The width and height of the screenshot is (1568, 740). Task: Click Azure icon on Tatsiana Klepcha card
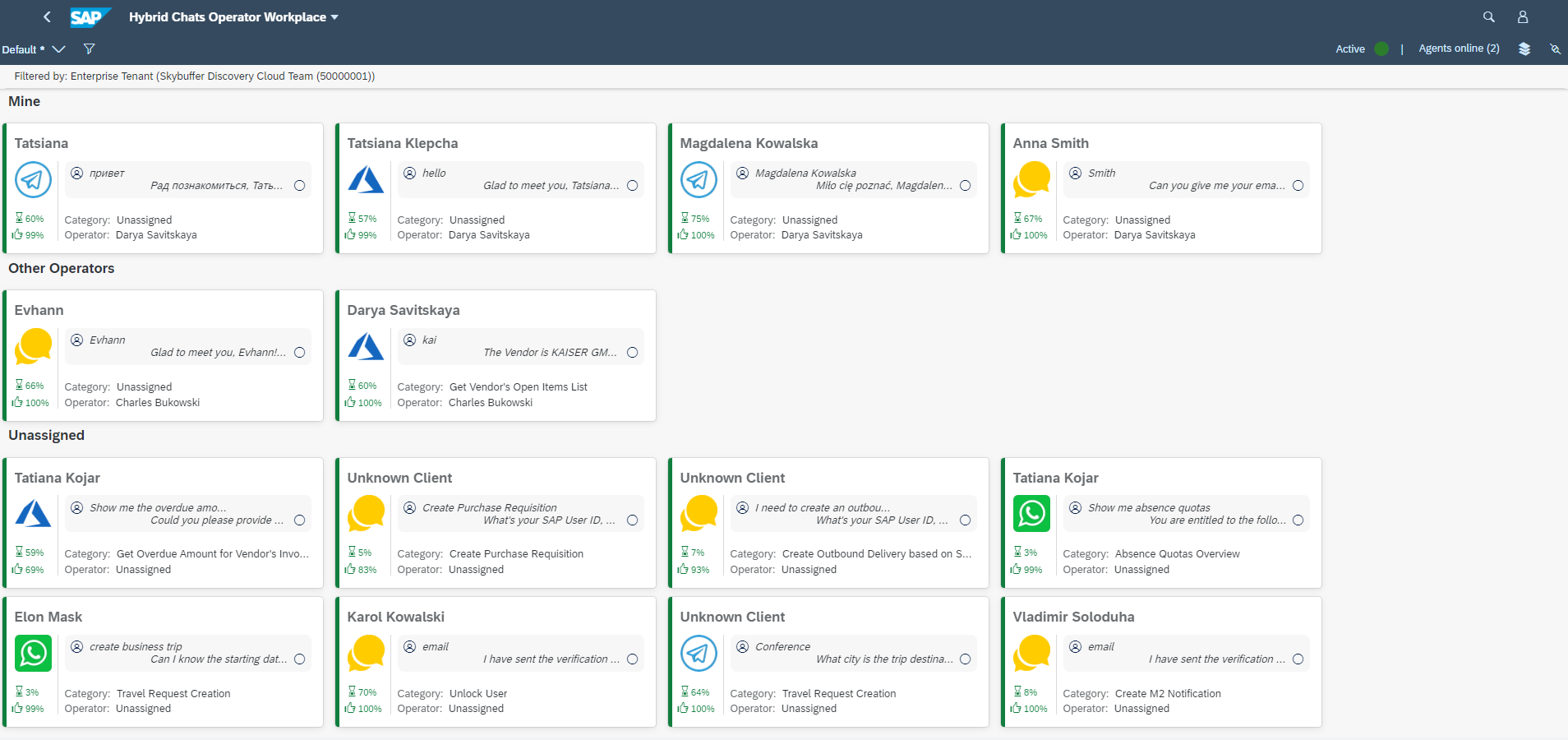click(366, 180)
